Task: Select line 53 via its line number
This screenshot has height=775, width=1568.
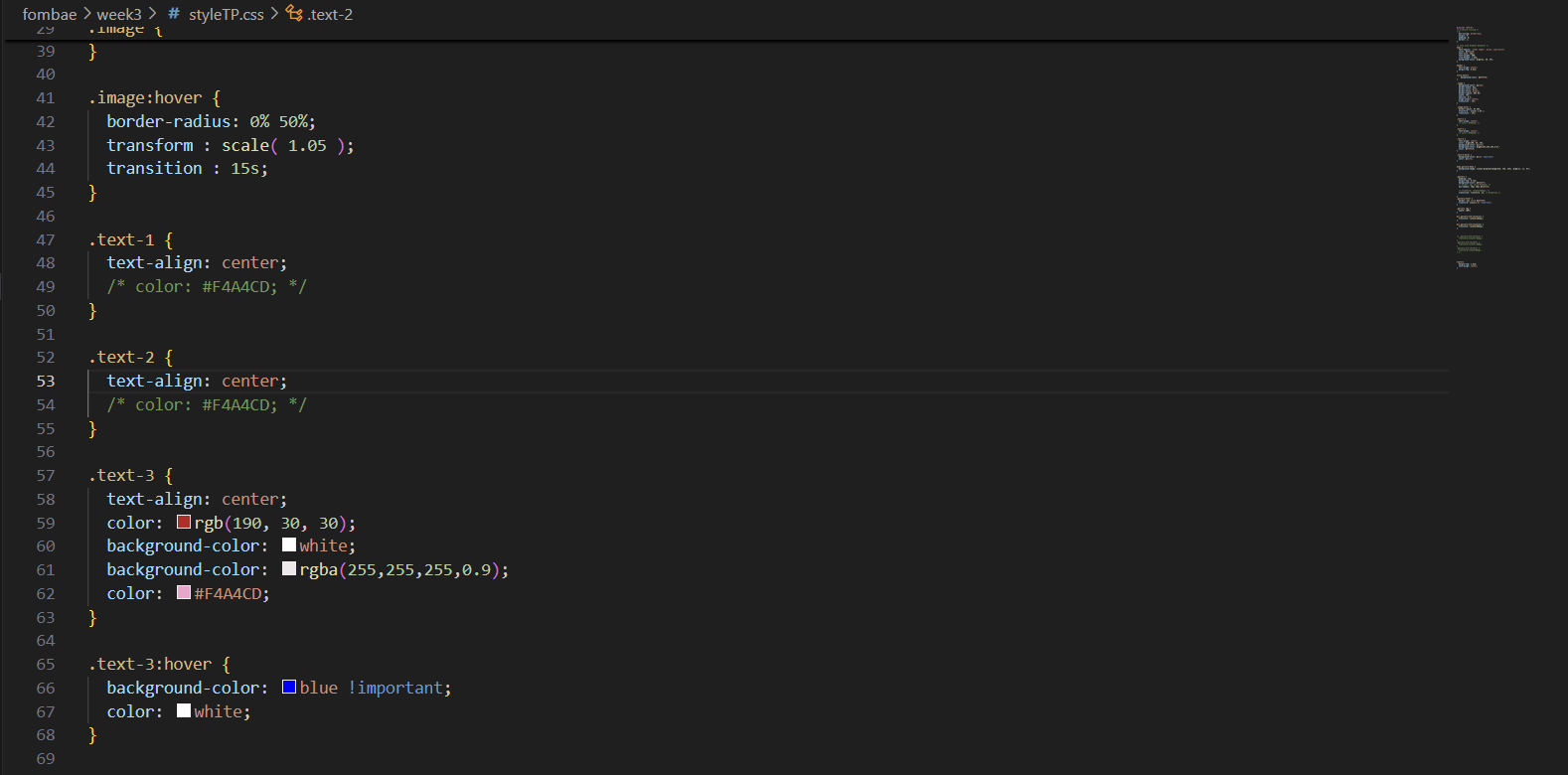Action: (46, 382)
